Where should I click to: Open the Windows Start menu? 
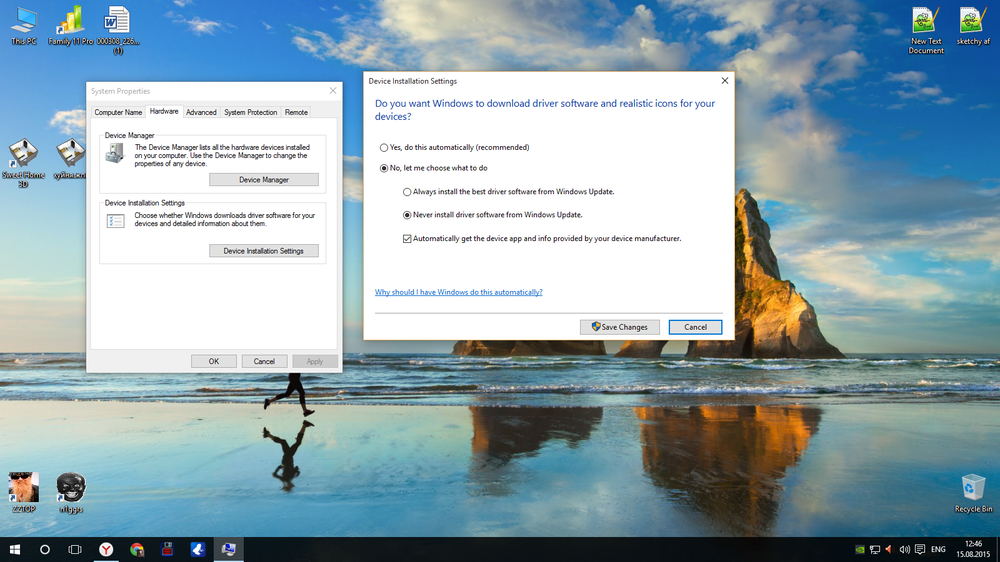[15, 549]
